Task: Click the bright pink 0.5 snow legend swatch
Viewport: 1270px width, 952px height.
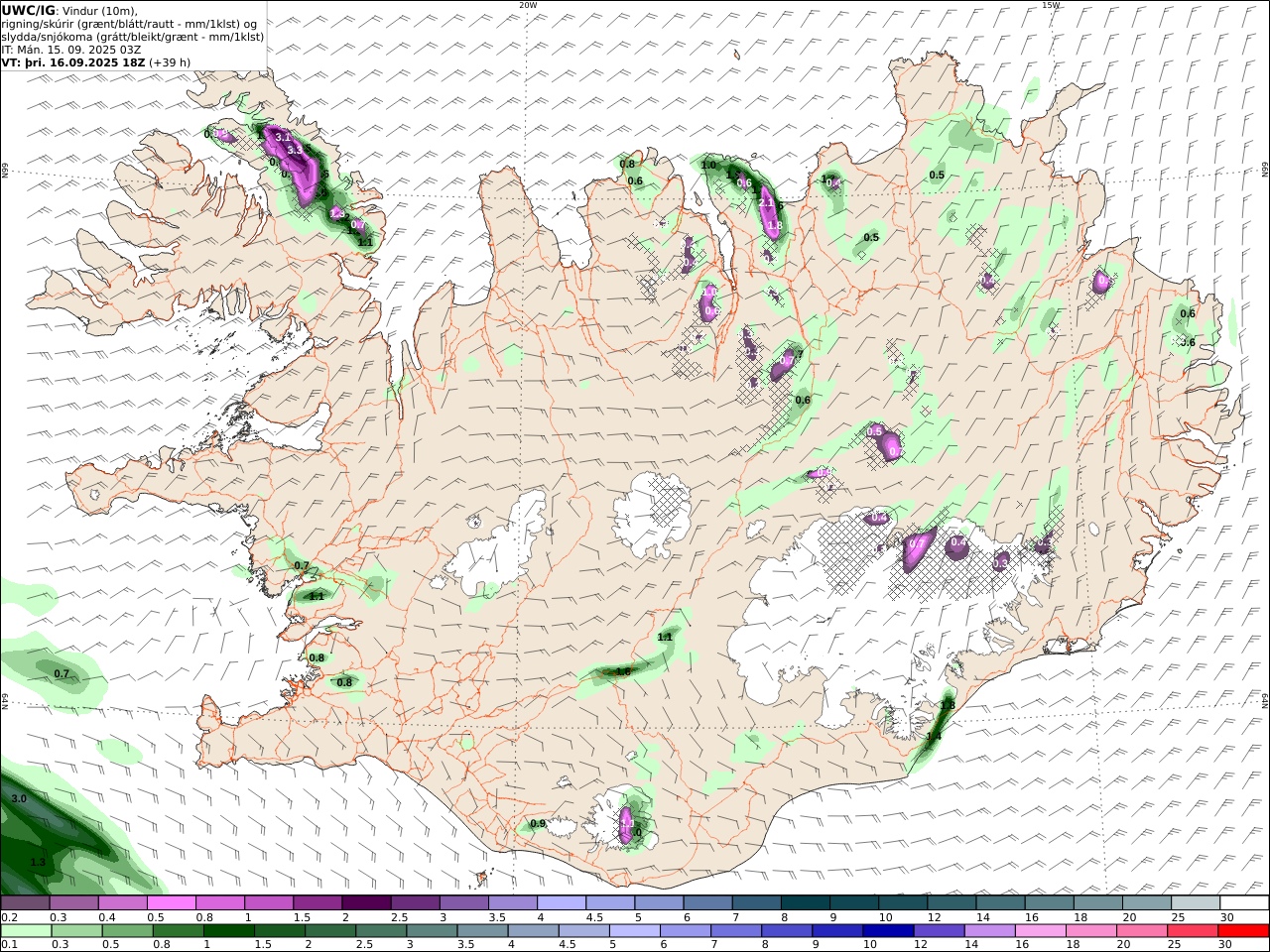Action: click(172, 903)
